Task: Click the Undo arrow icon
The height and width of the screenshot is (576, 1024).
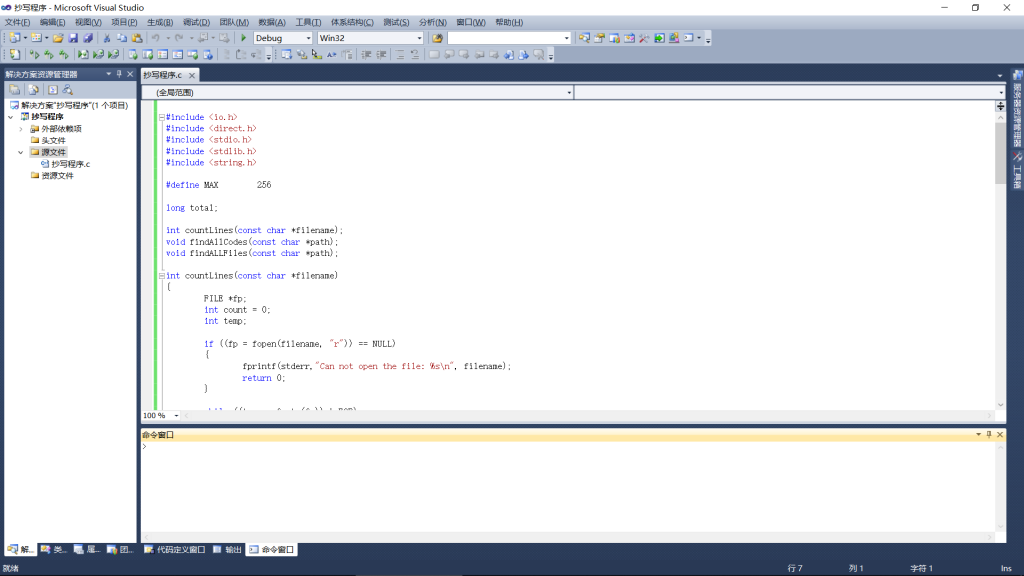Action: (x=155, y=38)
